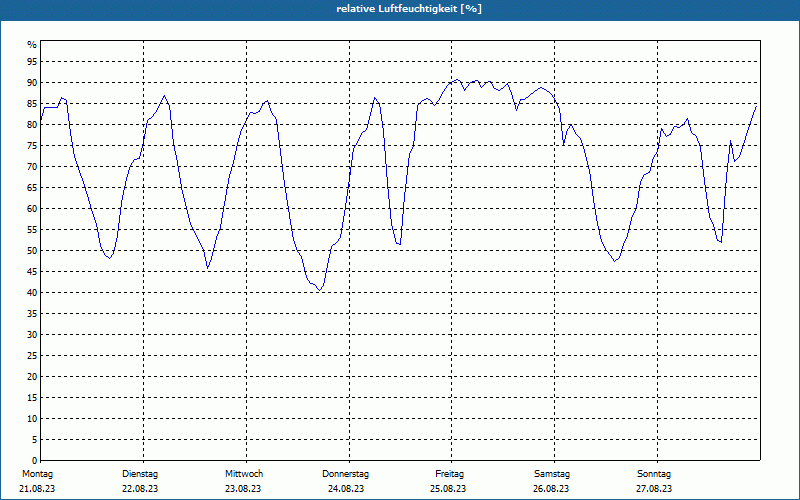
Task: Click the date 25.08.23
Action: 448,489
